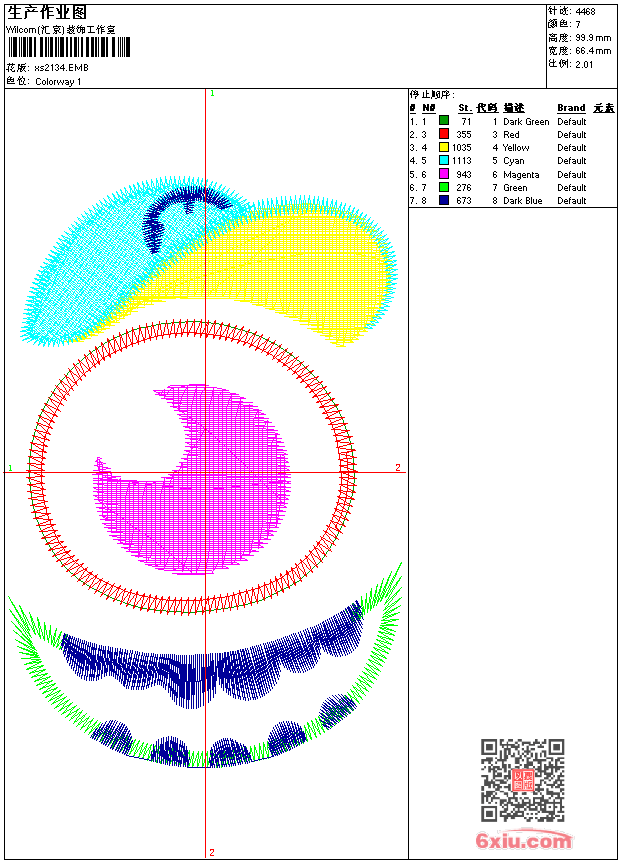Click the 'N#' column header
620x860 pixels.
(x=429, y=108)
